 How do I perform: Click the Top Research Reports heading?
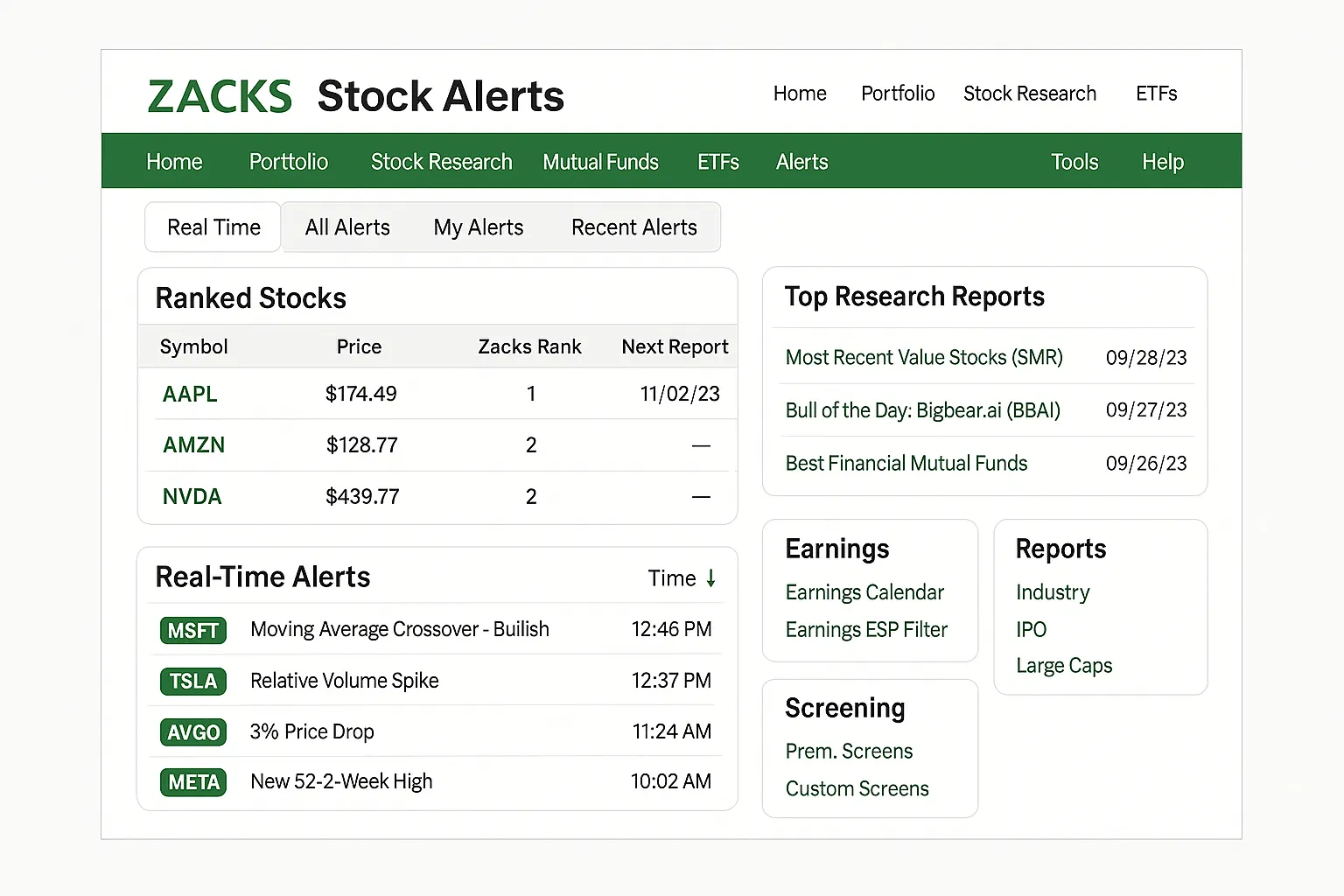(914, 297)
